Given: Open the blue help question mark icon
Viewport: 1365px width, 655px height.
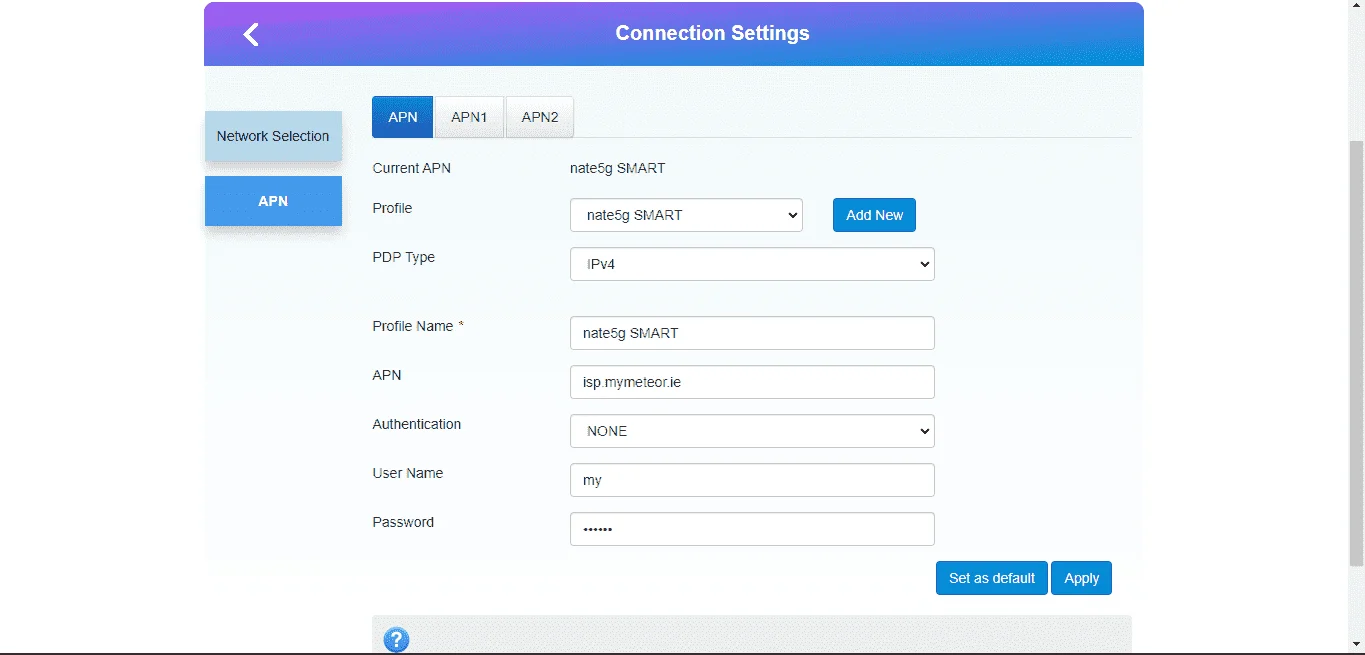Looking at the screenshot, I should pos(396,640).
